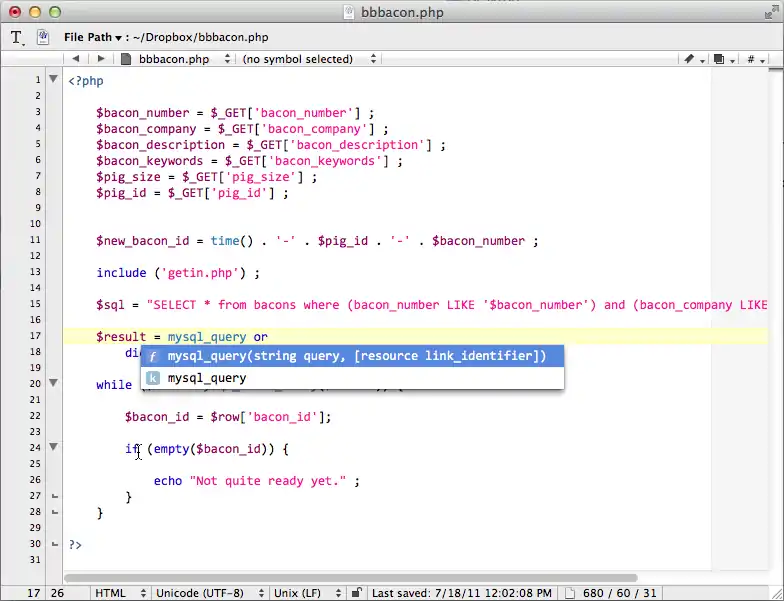Open the '(no symbol selected)' function popup
This screenshot has height=601, width=784.
coord(309,60)
